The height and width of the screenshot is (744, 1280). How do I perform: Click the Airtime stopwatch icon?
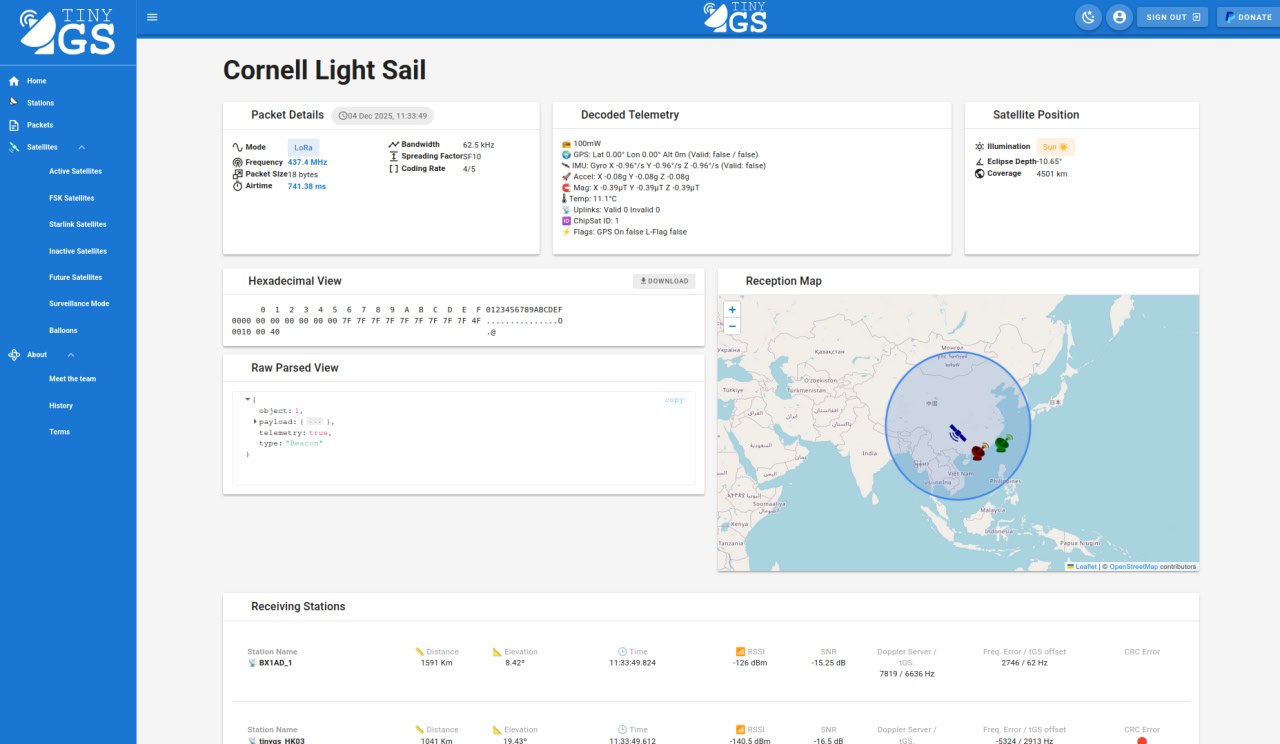238,186
